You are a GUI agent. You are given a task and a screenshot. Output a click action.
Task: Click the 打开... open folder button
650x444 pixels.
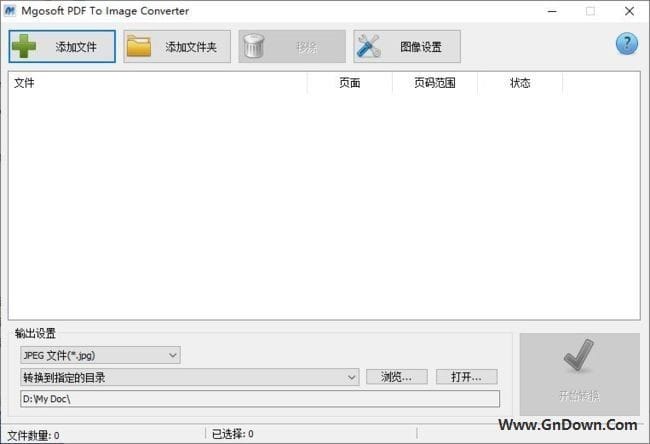click(466, 377)
